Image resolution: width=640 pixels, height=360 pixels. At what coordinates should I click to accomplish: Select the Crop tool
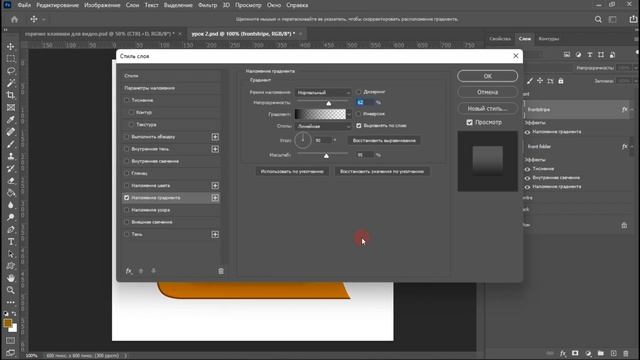point(11,95)
